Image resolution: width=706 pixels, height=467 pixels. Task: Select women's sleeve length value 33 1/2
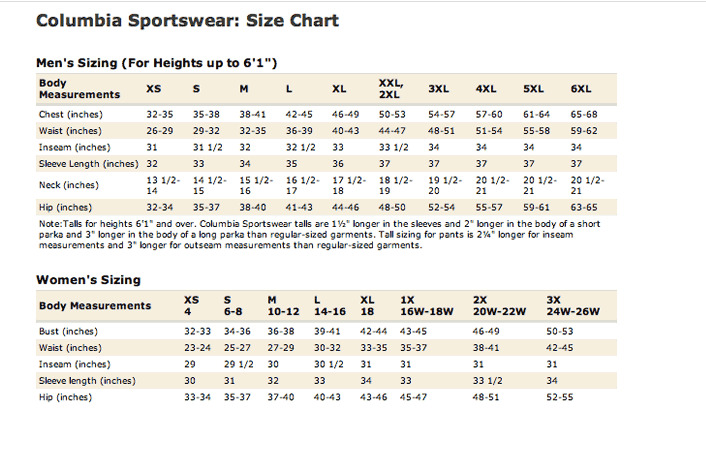click(487, 381)
